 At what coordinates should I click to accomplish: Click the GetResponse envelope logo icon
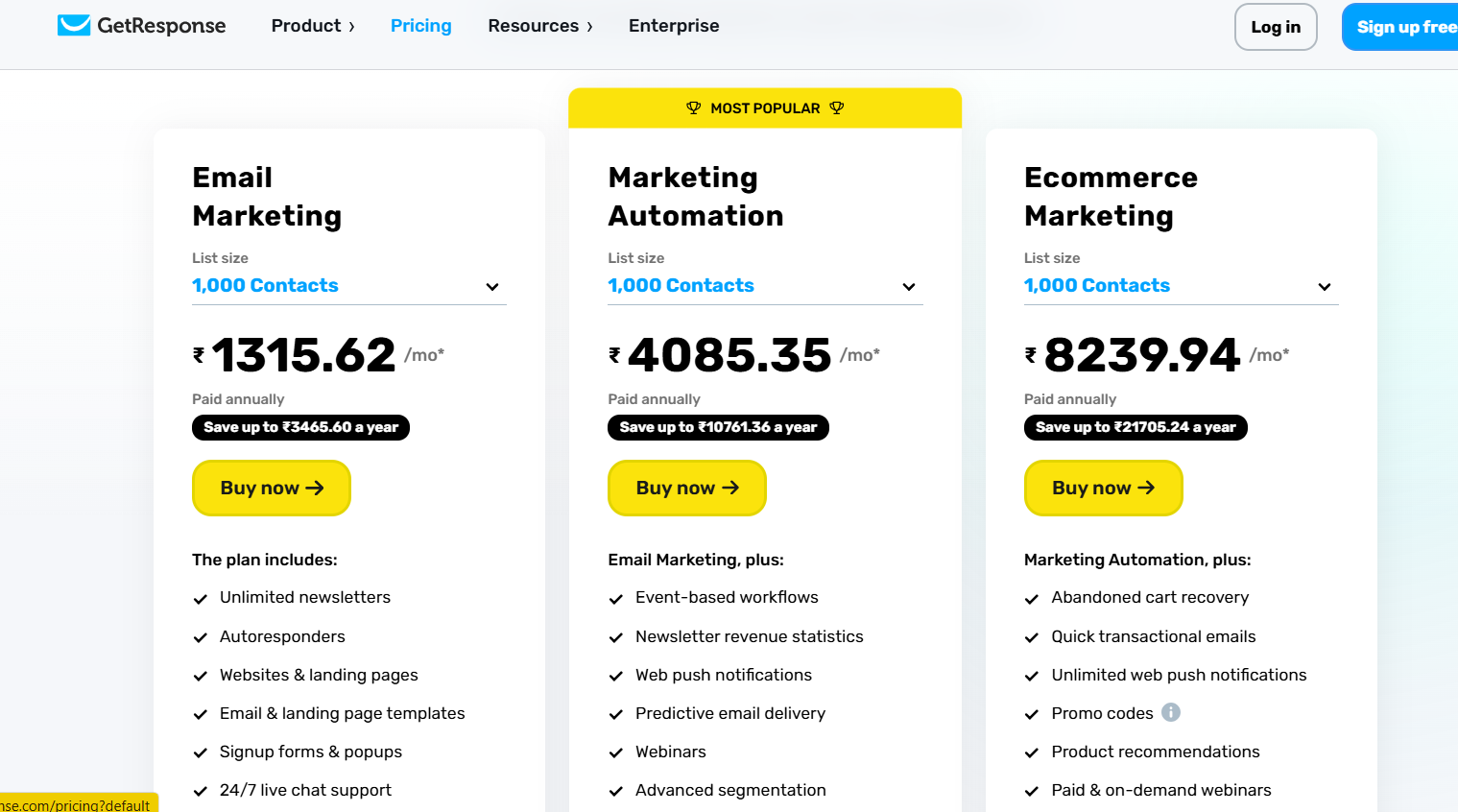point(74,25)
